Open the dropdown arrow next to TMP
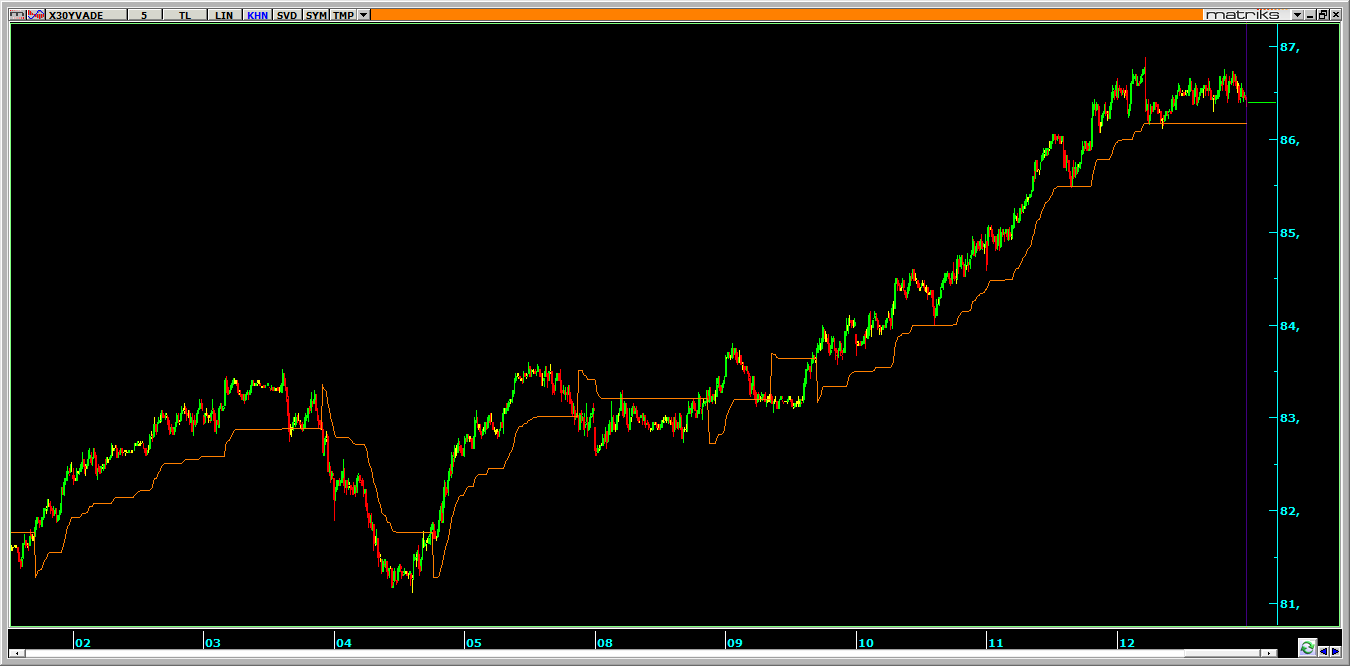 (x=363, y=15)
